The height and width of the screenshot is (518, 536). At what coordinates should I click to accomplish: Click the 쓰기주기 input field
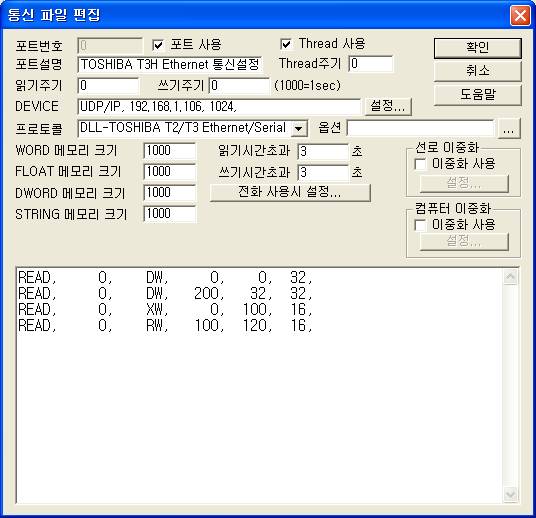239,85
